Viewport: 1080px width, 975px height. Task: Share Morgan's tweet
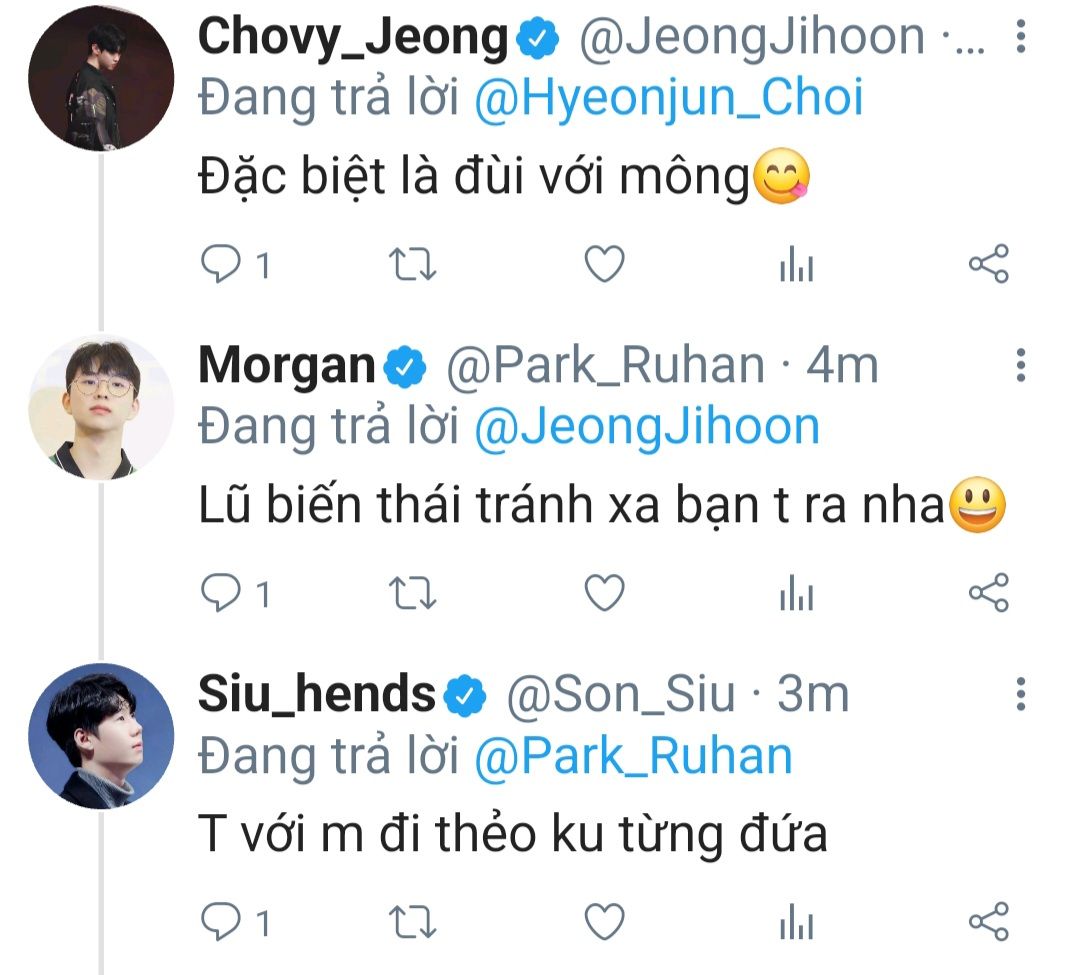(989, 594)
